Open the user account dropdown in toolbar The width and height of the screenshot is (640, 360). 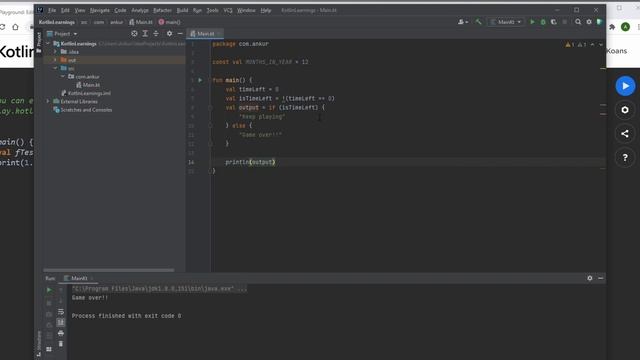click(x=463, y=22)
